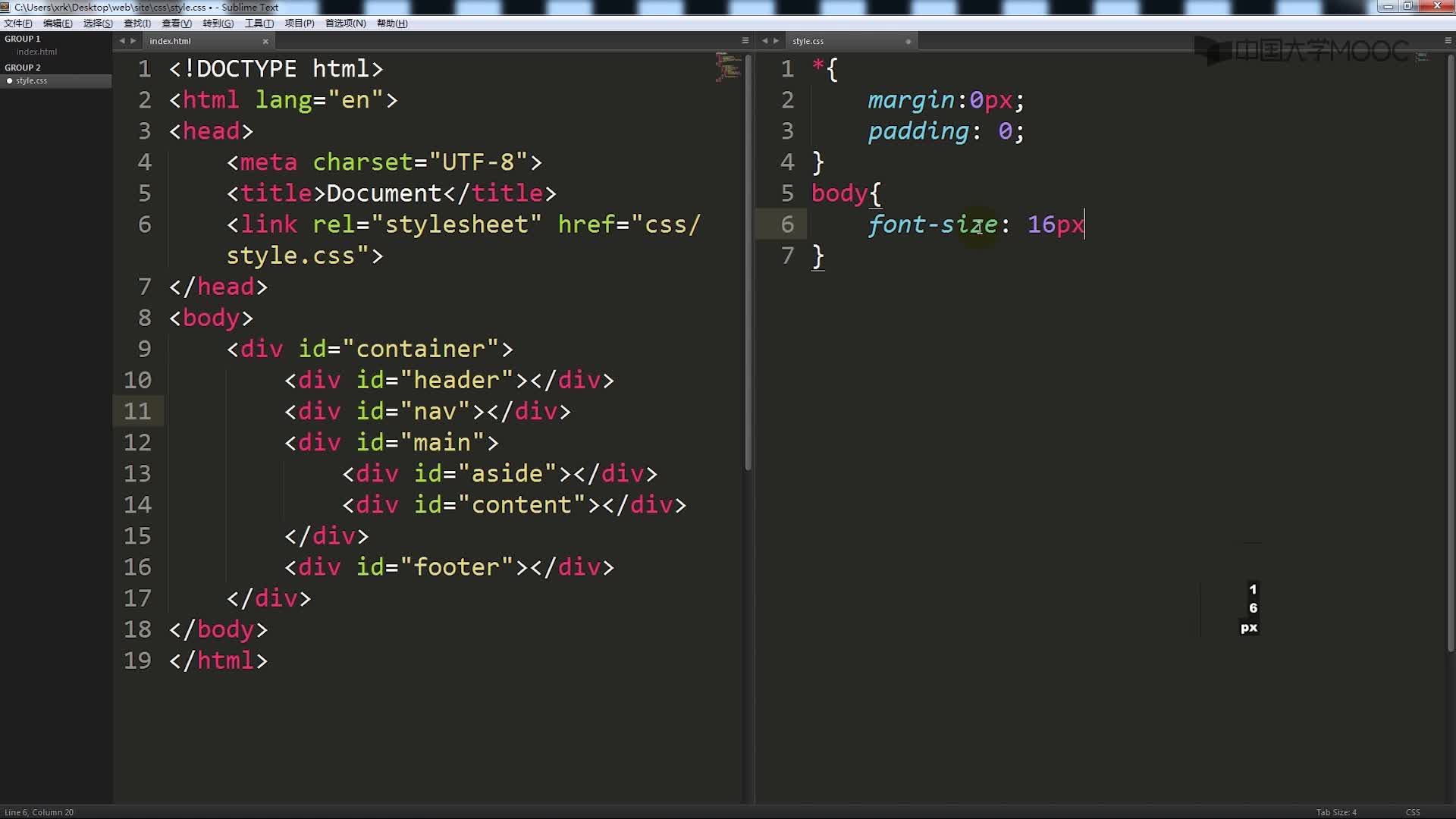The height and width of the screenshot is (819, 1456).
Task: Open the 帮助(H) menu
Action: (x=392, y=24)
